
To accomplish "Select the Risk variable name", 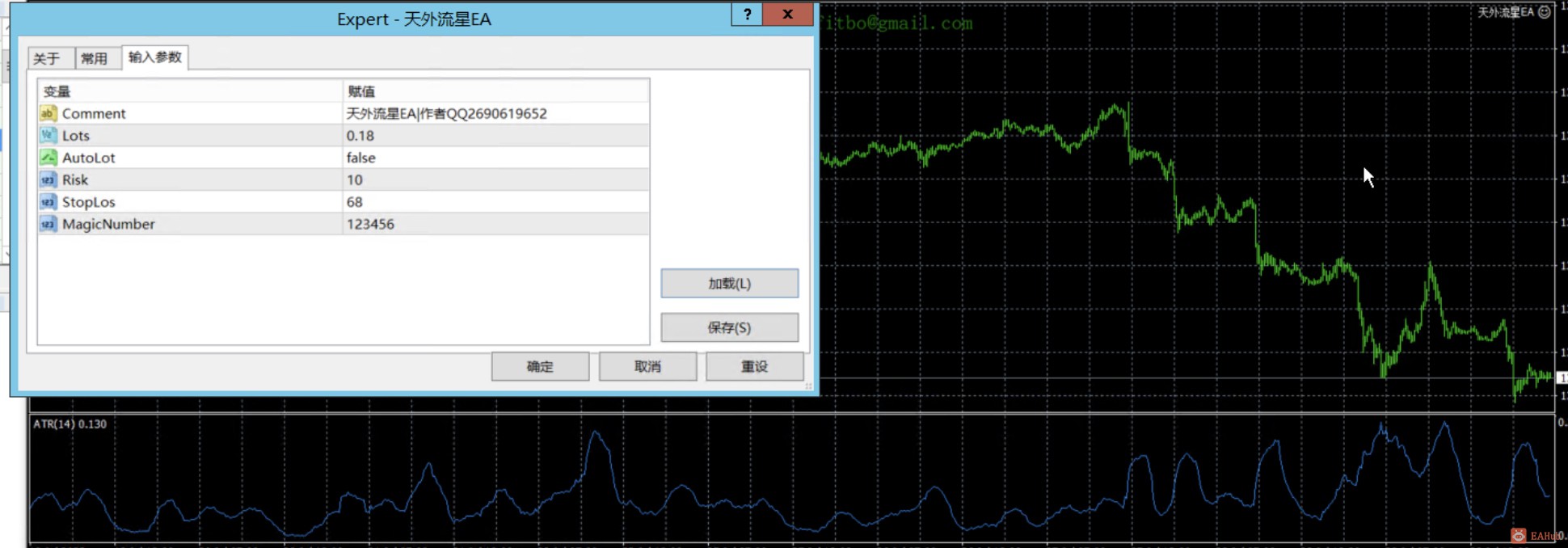I will point(75,179).
